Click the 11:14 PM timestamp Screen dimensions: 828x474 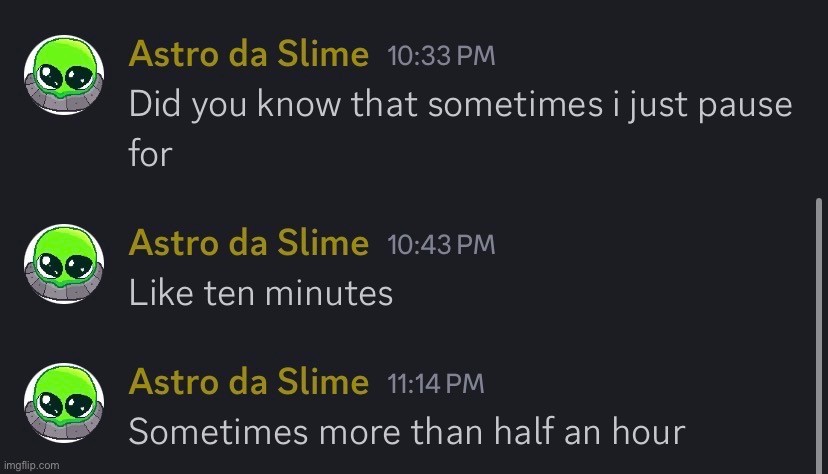435,383
